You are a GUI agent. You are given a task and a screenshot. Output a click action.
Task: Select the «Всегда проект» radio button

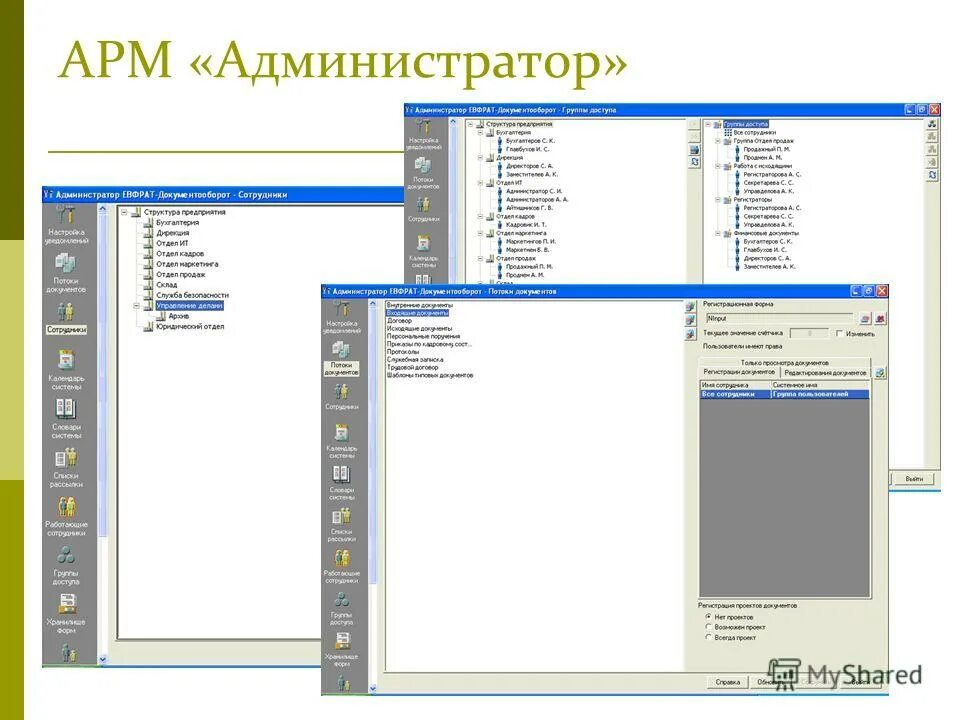(x=708, y=637)
